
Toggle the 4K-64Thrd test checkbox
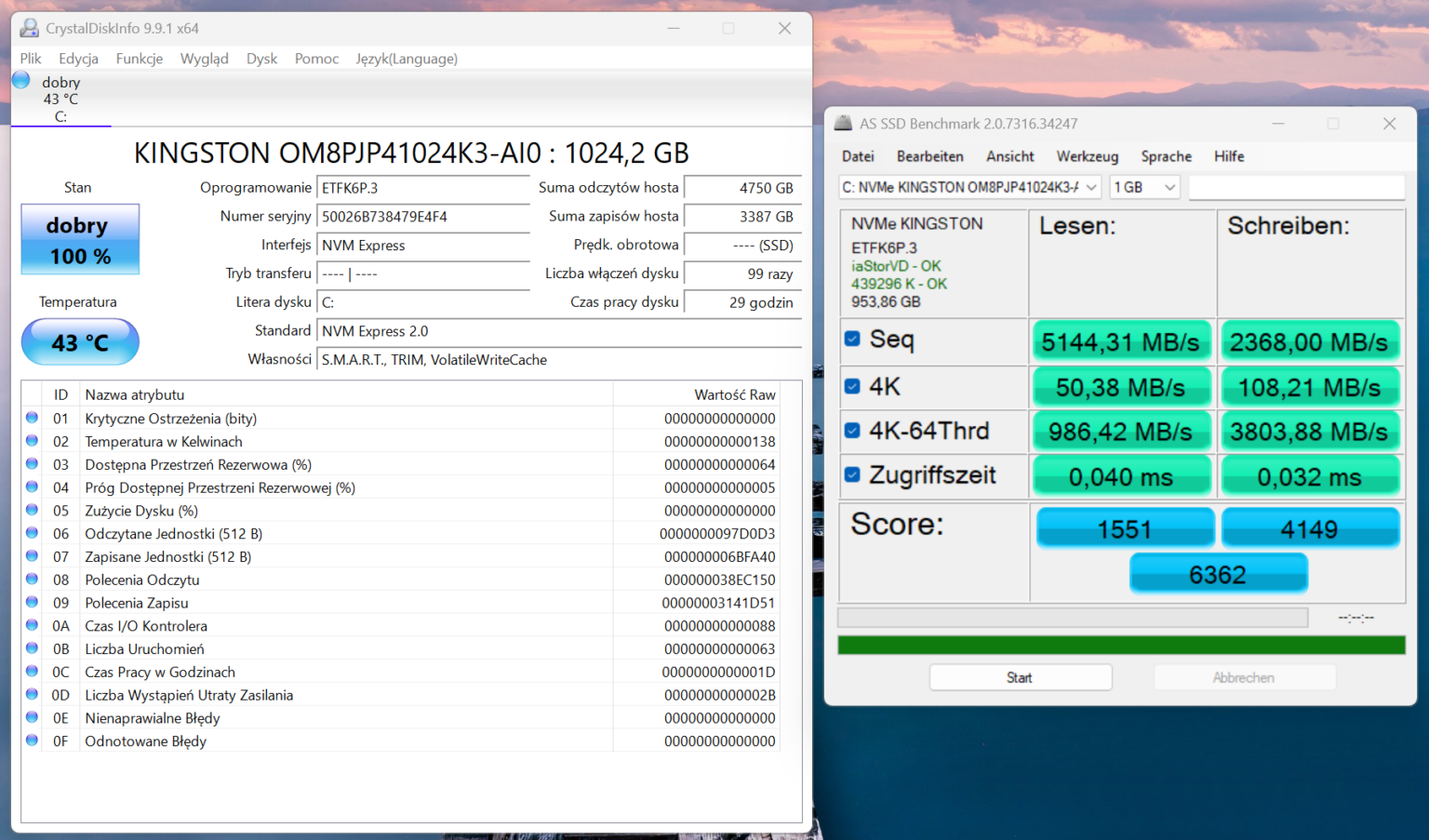point(852,430)
